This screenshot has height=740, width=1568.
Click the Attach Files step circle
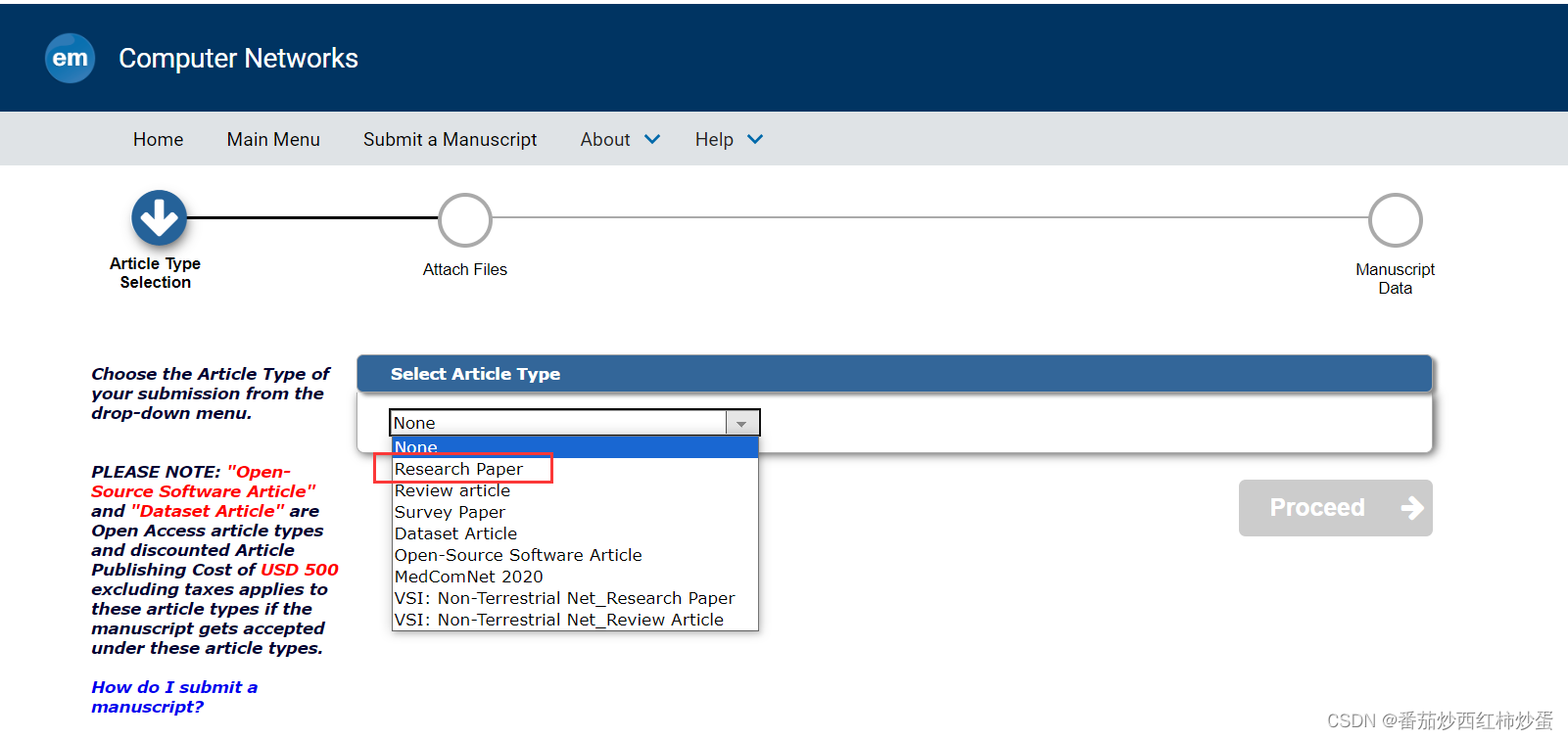465,220
